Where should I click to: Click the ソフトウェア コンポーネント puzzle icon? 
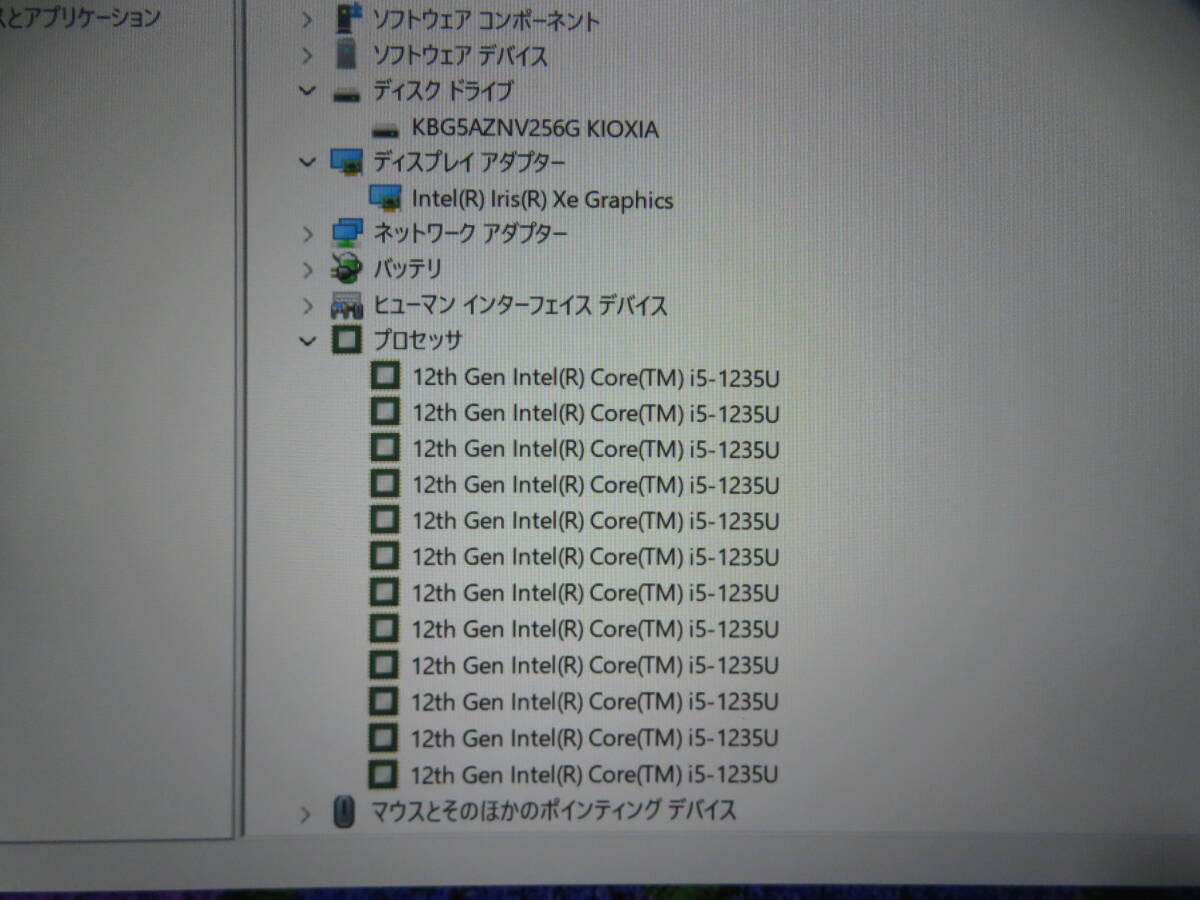[x=346, y=18]
